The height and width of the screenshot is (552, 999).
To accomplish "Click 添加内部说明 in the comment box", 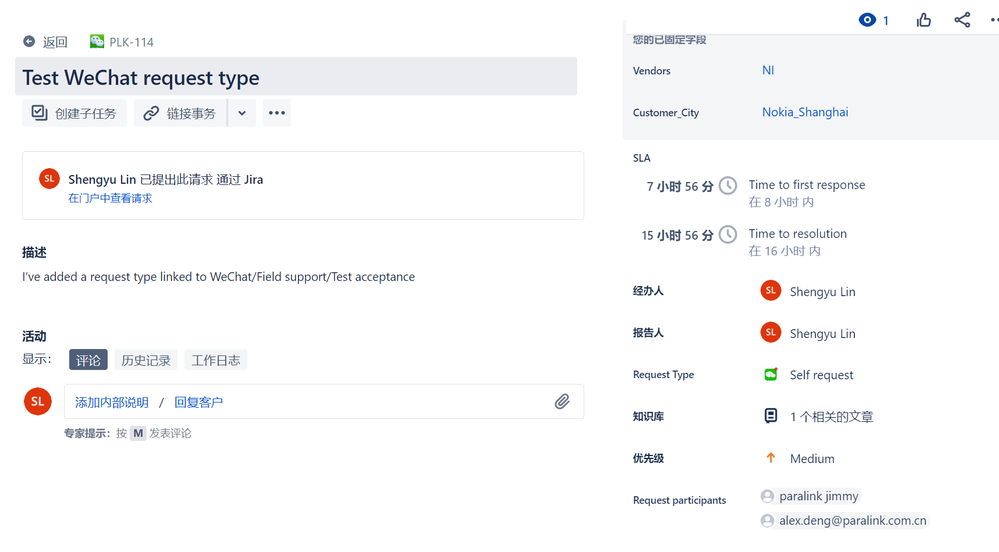I will tap(111, 402).
